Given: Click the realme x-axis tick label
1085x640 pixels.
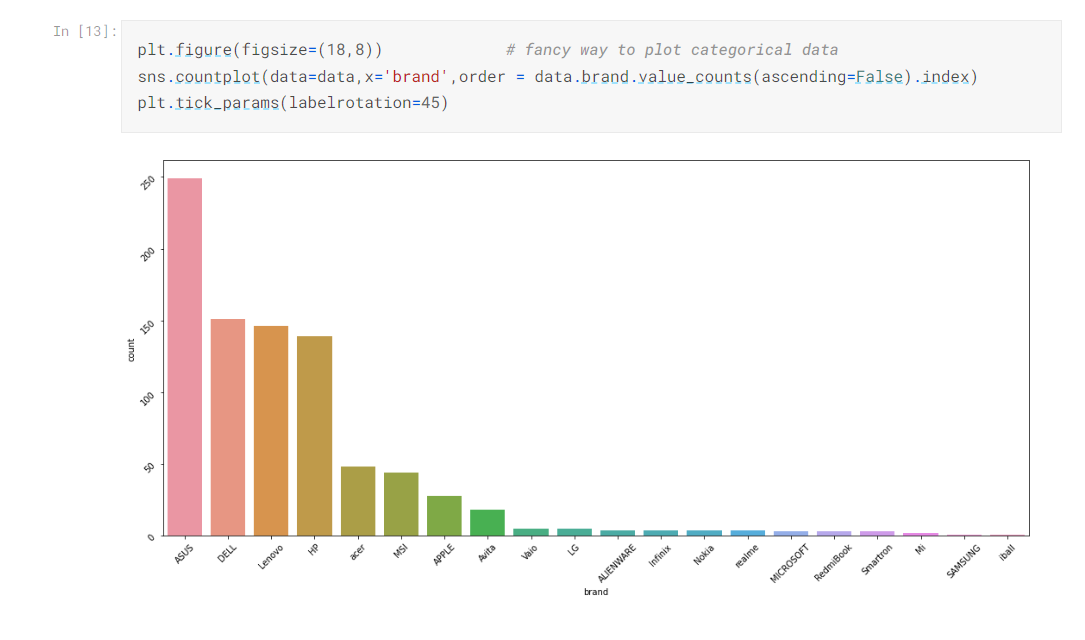Looking at the screenshot, I should [746, 556].
